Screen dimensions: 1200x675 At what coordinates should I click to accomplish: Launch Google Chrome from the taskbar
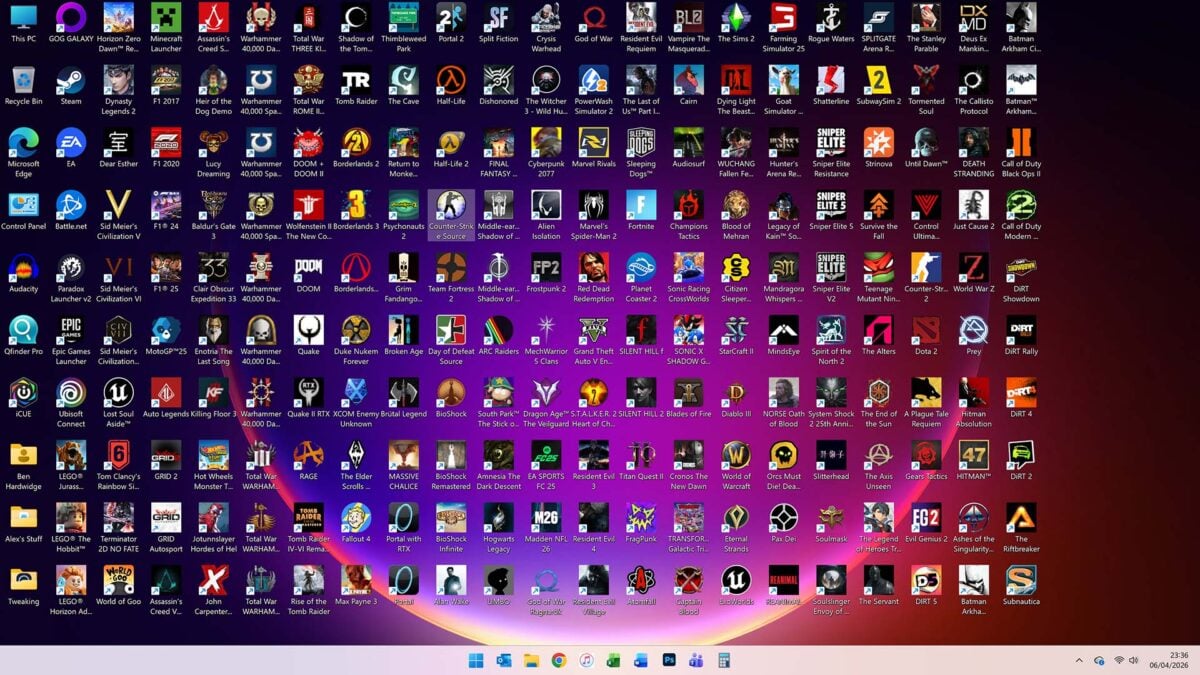point(558,660)
